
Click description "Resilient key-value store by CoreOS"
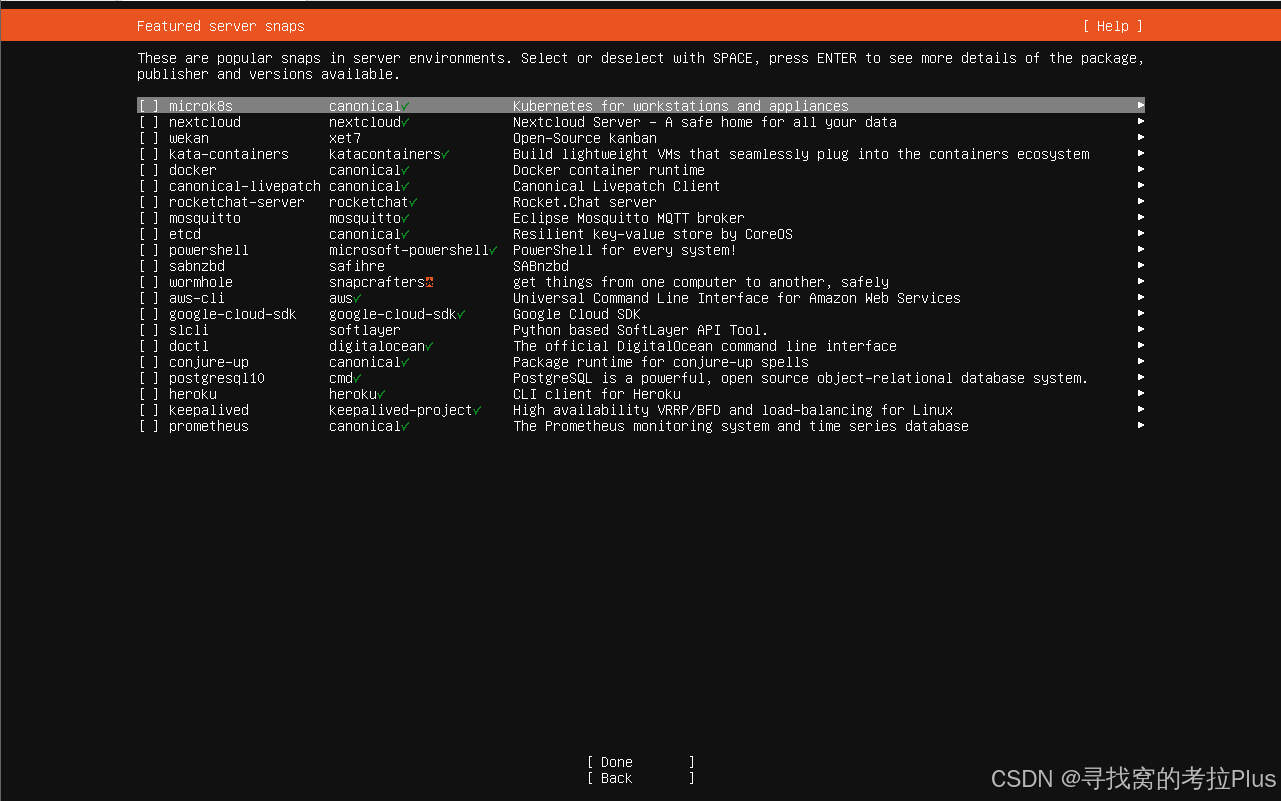(653, 234)
